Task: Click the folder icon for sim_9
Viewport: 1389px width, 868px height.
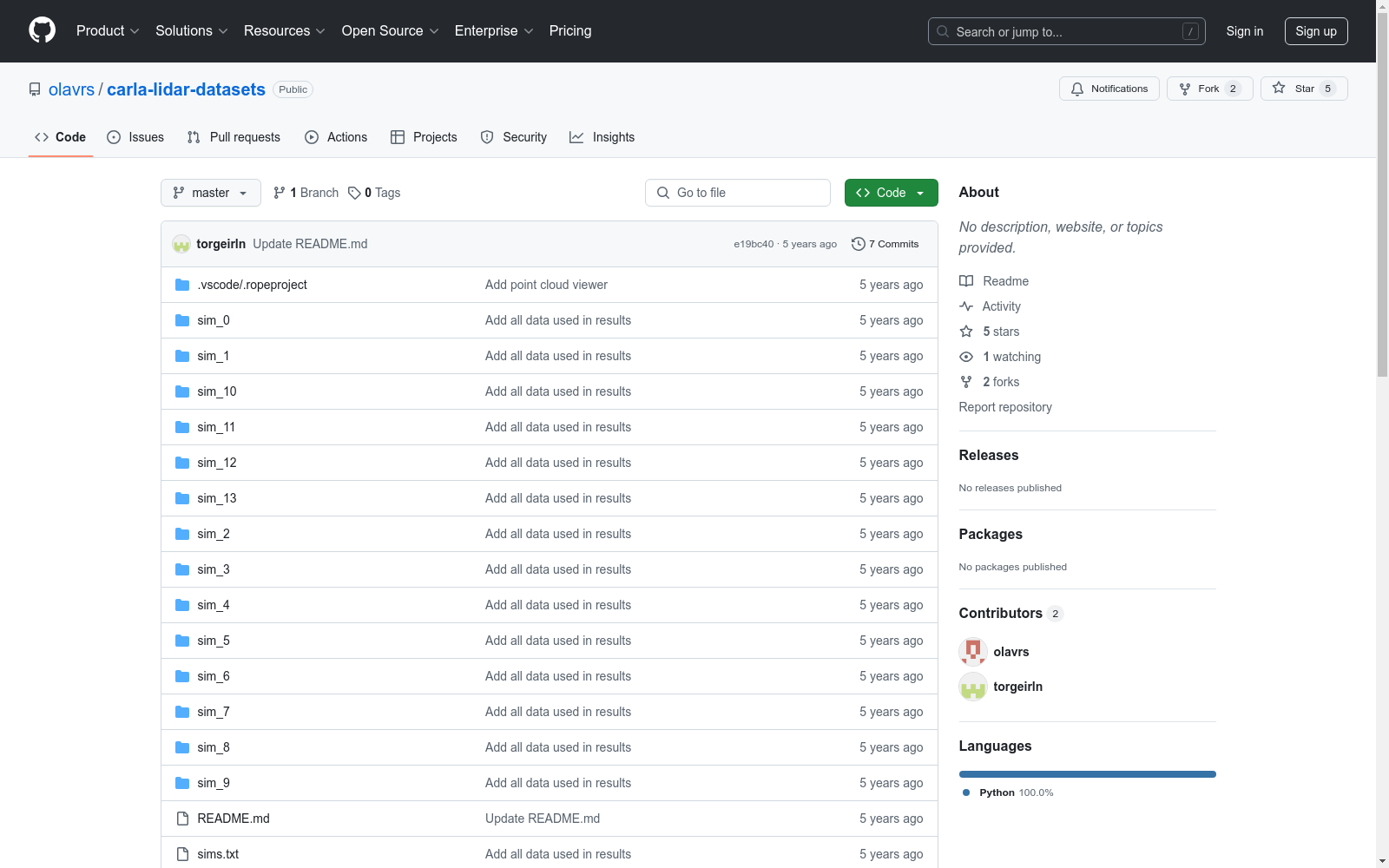Action: 182,783
